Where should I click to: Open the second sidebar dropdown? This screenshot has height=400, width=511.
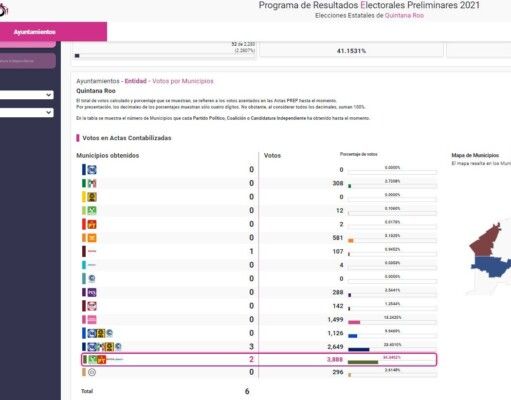click(x=27, y=112)
